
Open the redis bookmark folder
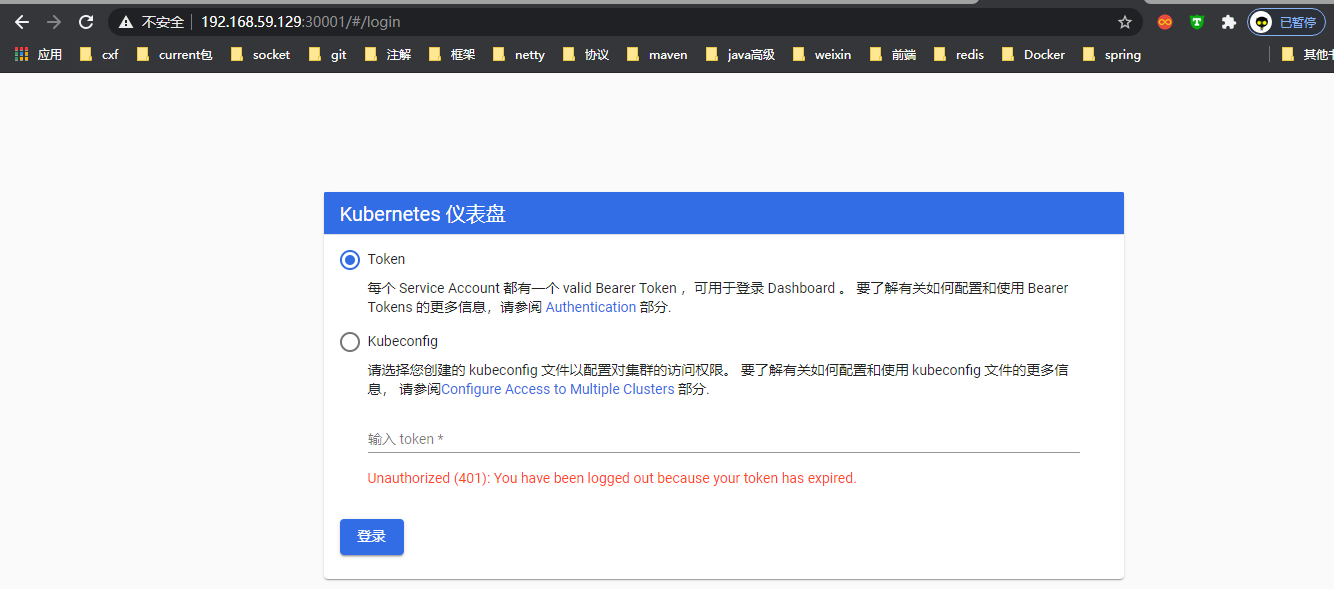click(x=959, y=55)
